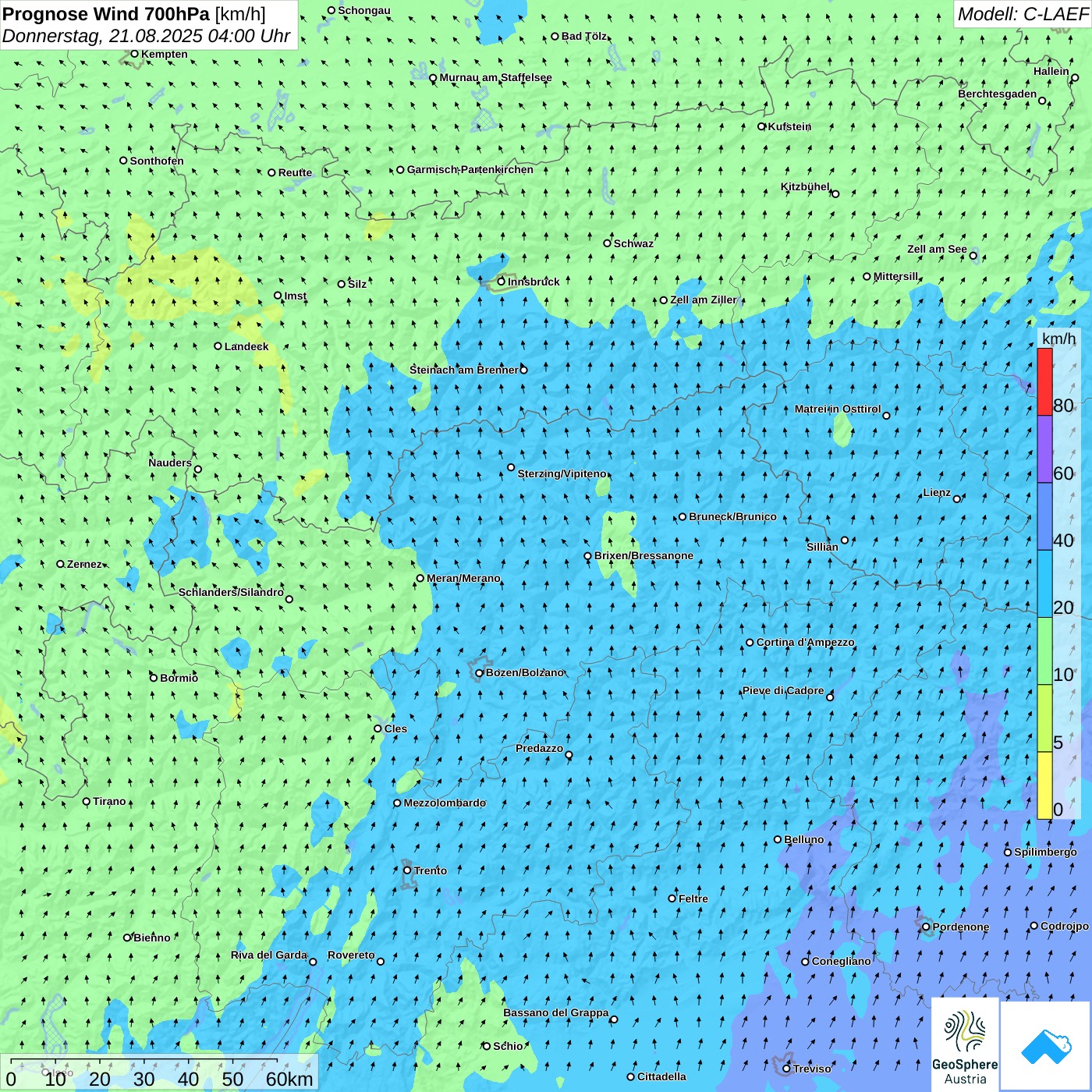Screen dimensions: 1092x1092
Task: Click the 'Modell: C-LAEF' label
Action: coord(1023,14)
